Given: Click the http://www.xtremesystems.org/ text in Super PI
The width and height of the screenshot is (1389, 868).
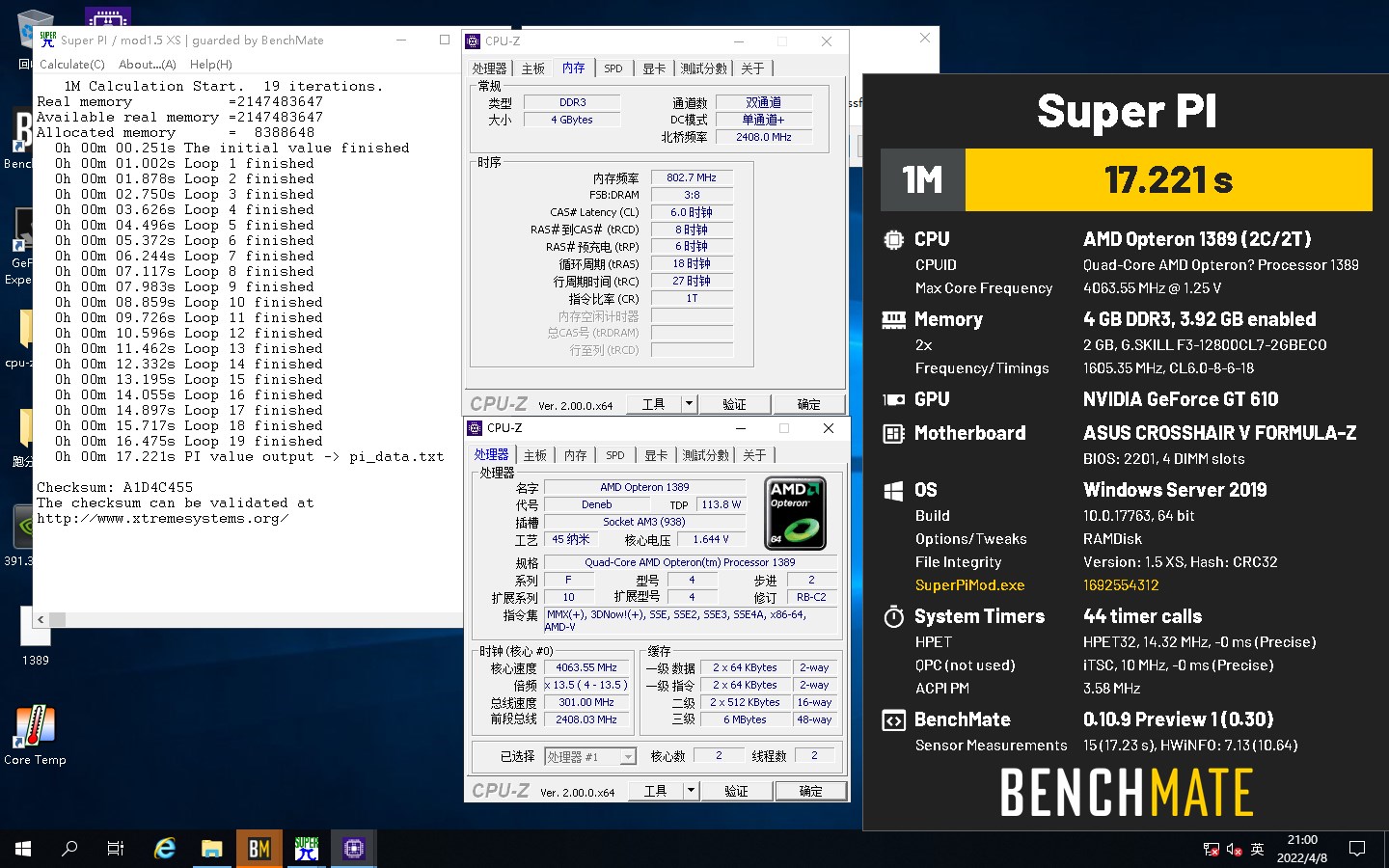Looking at the screenshot, I should [x=162, y=518].
